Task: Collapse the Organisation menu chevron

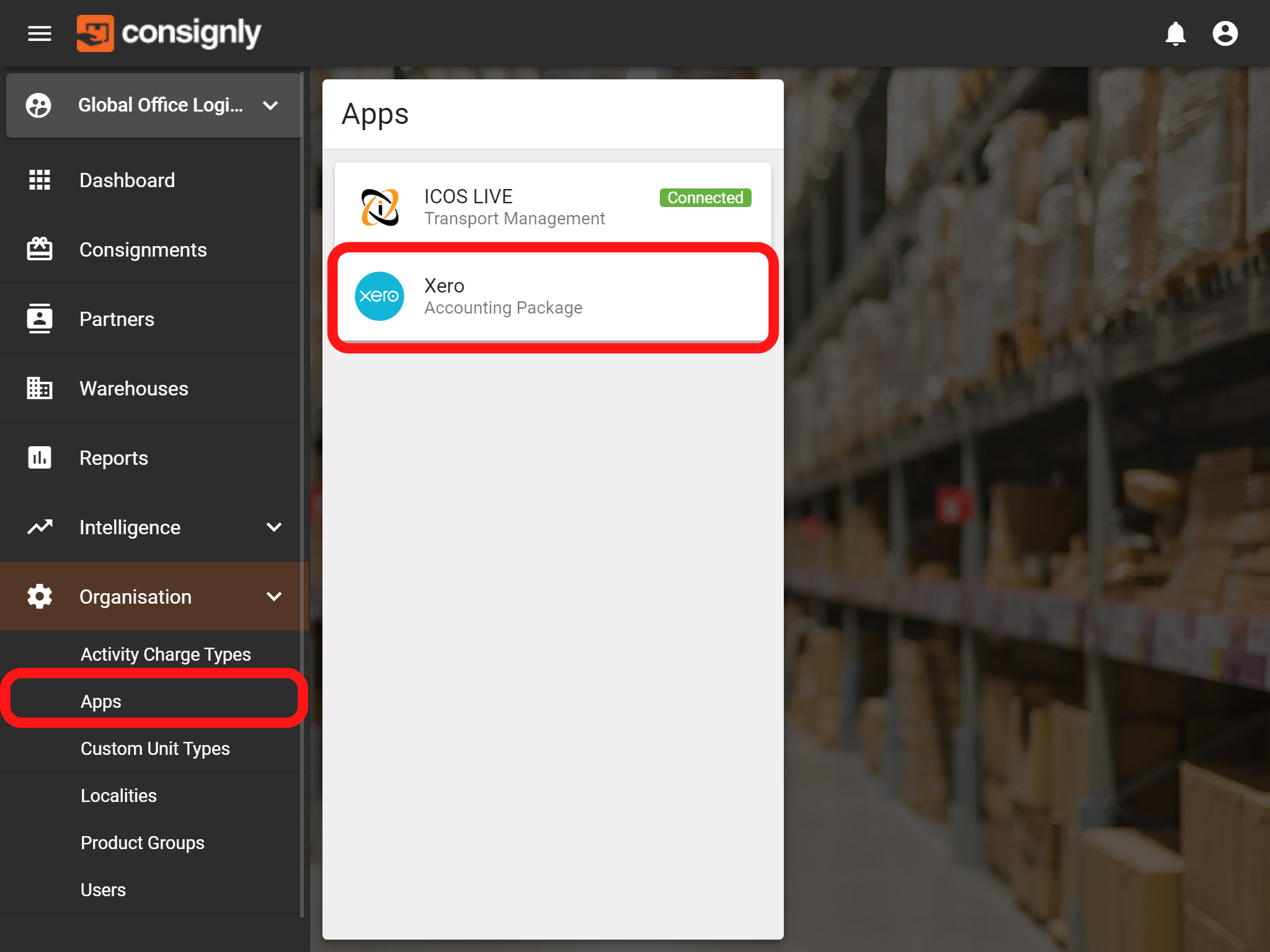Action: (x=274, y=596)
